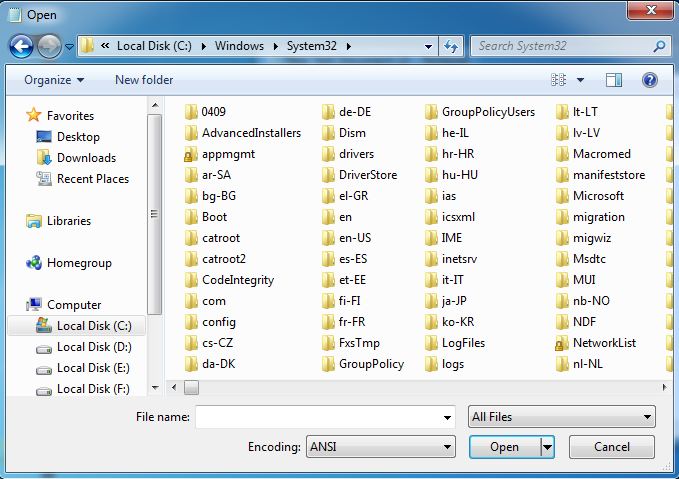Select the DriverStore folder icon
The width and height of the screenshot is (679, 479).
328,175
